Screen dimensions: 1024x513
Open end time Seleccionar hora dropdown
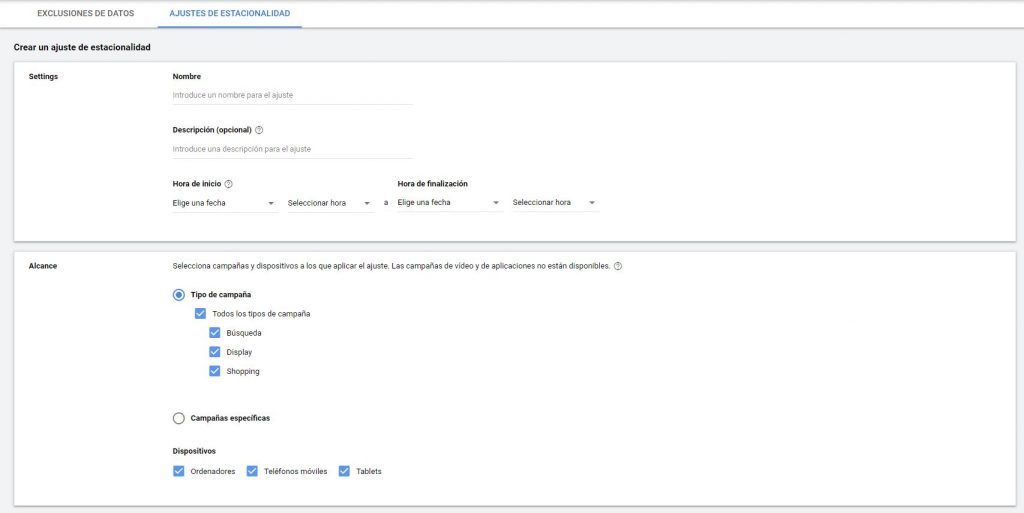556,203
